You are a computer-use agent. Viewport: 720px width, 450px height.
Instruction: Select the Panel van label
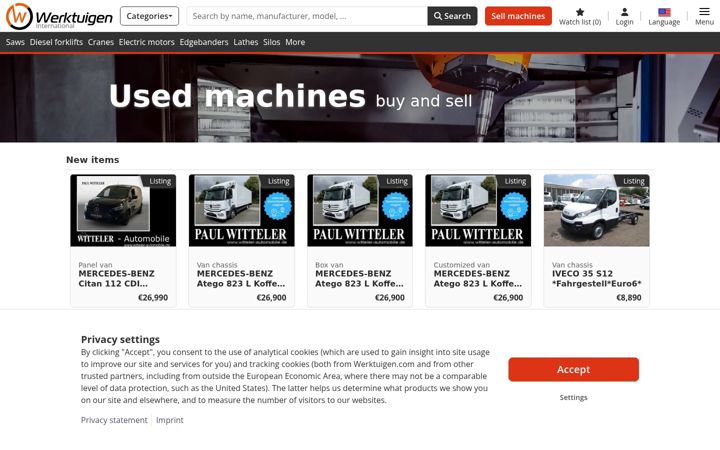95,265
